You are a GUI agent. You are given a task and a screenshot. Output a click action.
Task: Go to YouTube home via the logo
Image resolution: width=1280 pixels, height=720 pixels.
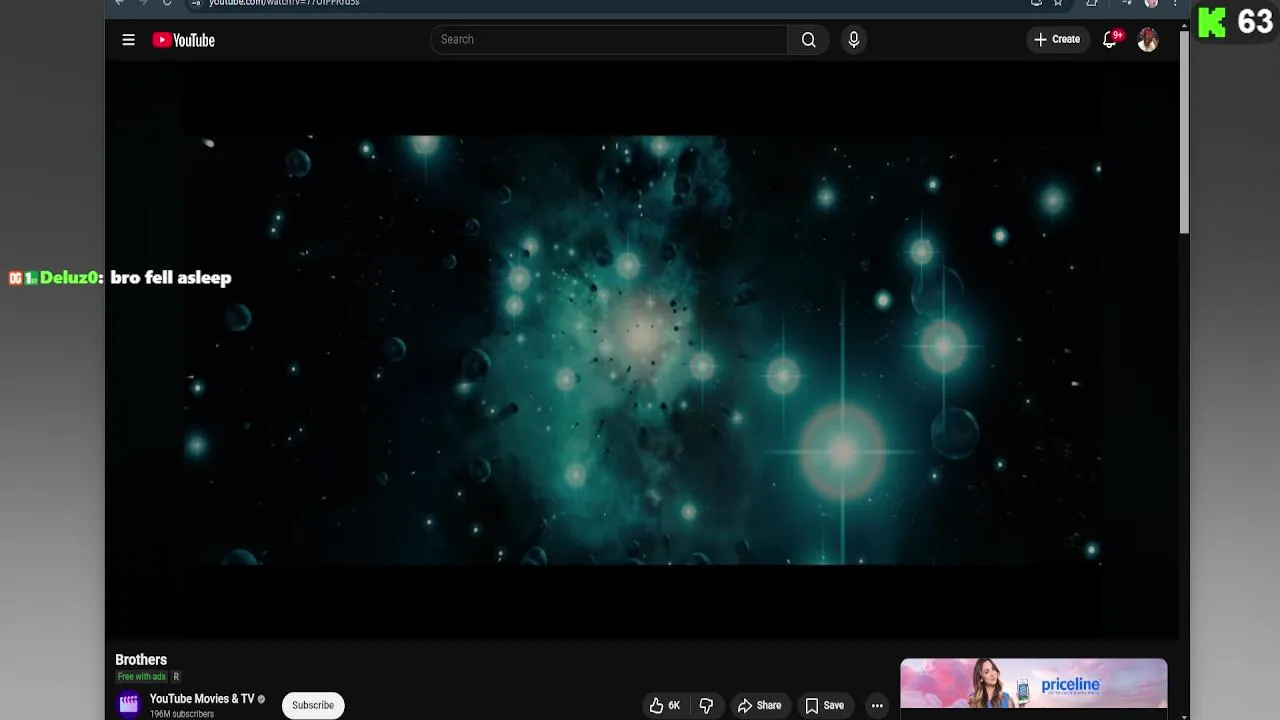tap(184, 40)
